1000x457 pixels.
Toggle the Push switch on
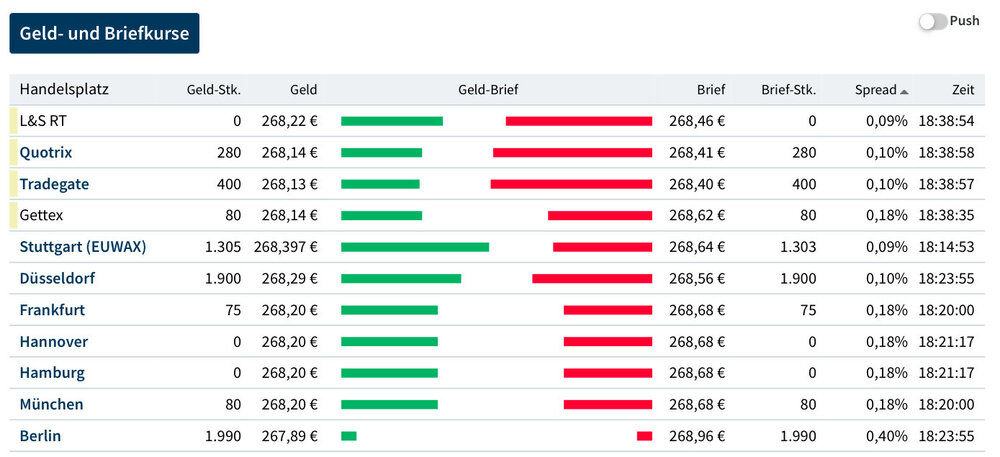coord(932,21)
